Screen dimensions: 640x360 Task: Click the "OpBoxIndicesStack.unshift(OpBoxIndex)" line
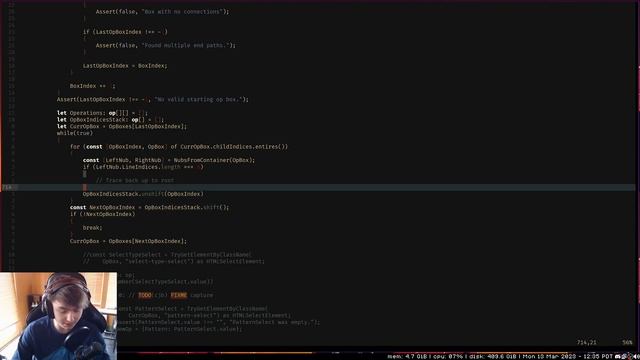coord(143,194)
